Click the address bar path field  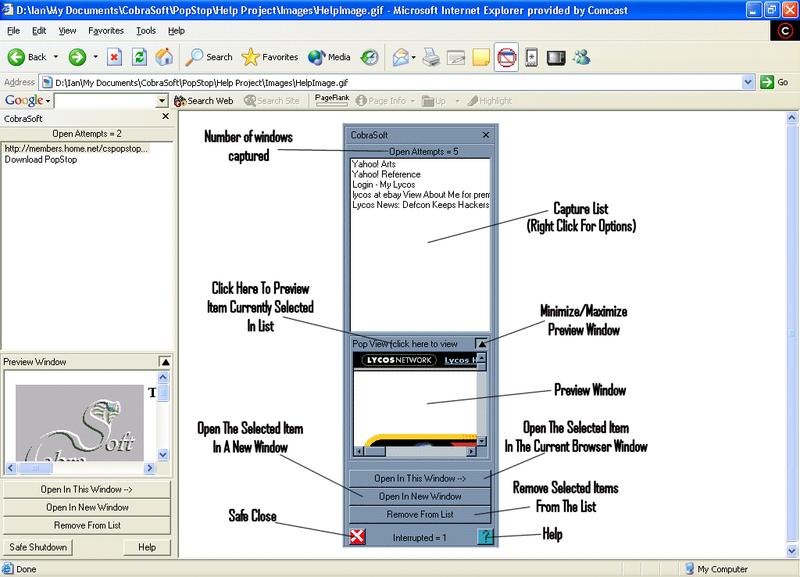[x=392, y=82]
